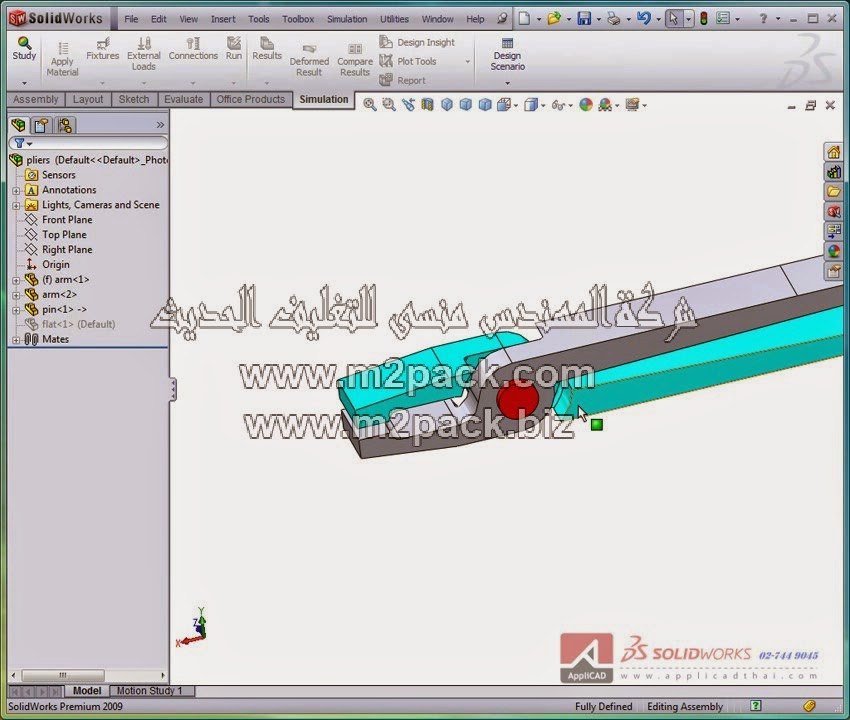Screen dimensions: 850x720
Task: Open Plot Tools dropdown arrow
Action: [x=467, y=62]
